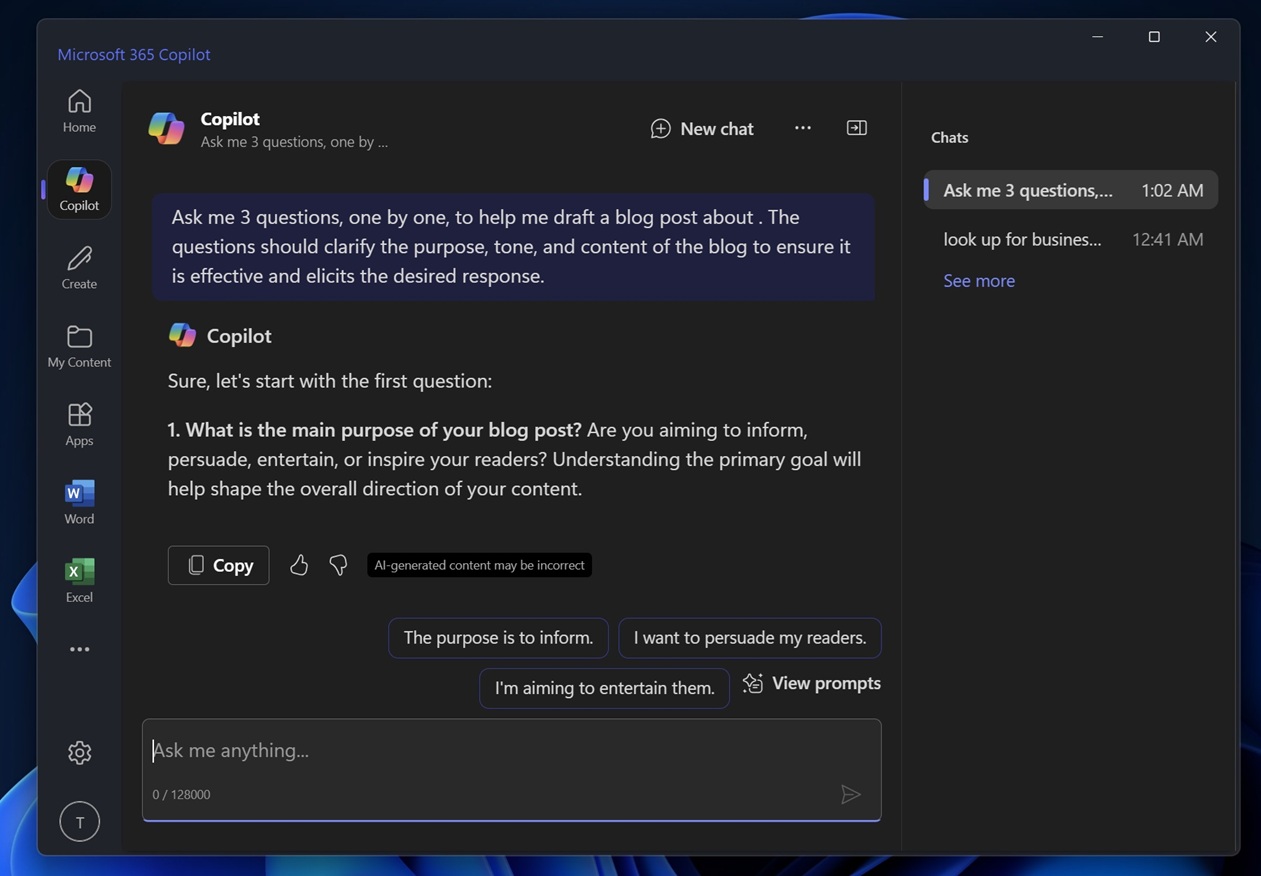The image size is (1261, 876).
Task: Select the 'look up for busines...' chat
Action: pos(1022,239)
